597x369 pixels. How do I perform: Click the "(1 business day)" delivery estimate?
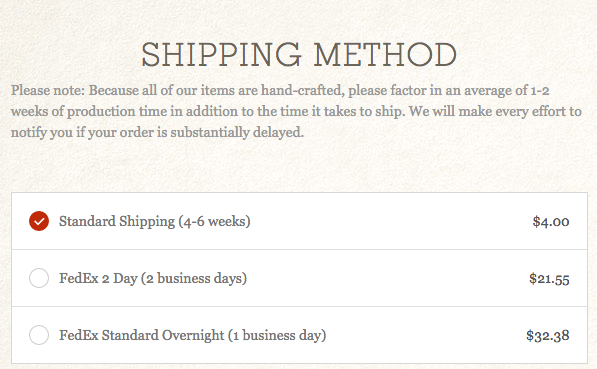click(x=277, y=335)
